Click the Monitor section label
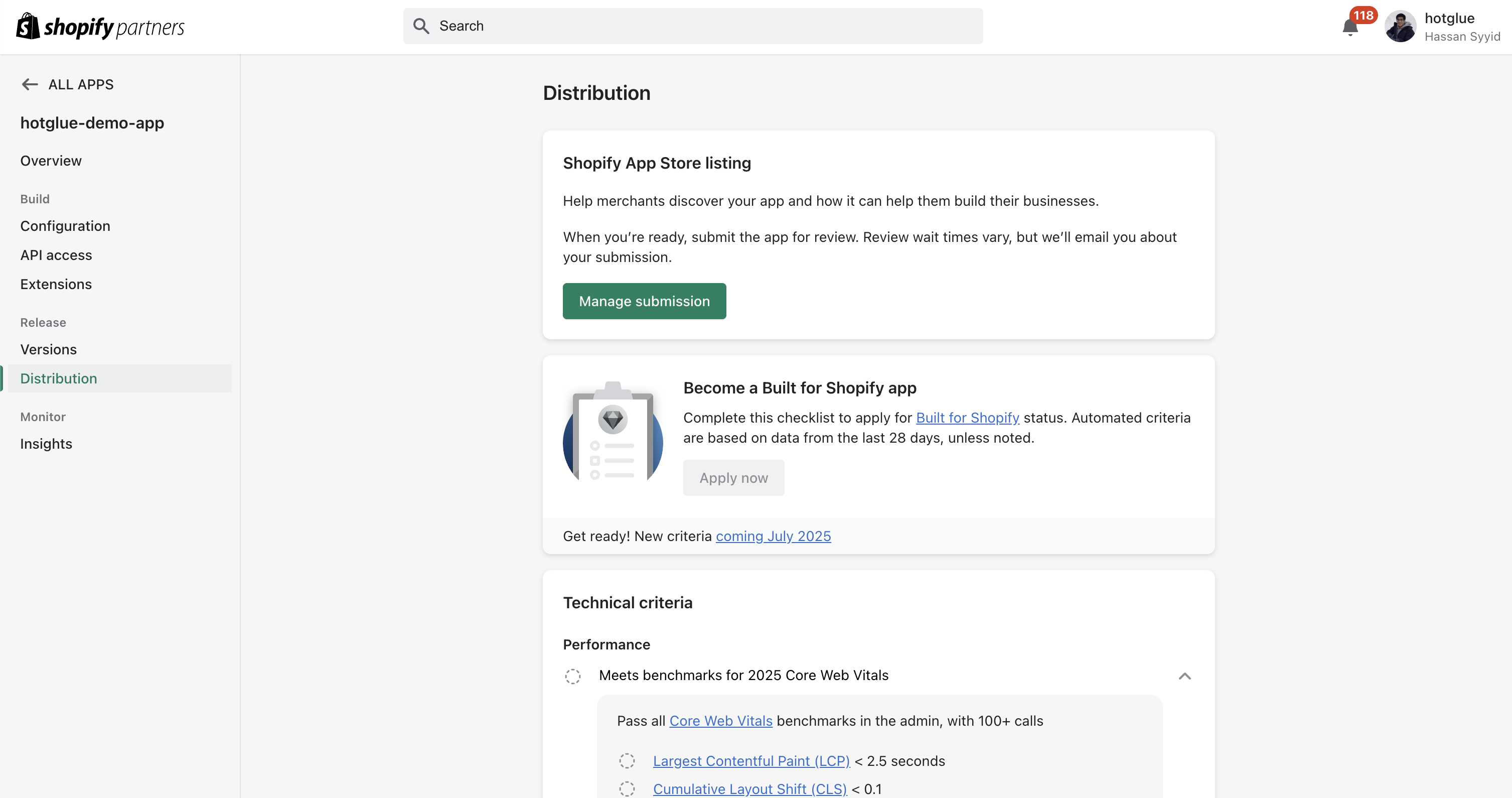Screen dimensions: 1512x798 click(43, 417)
